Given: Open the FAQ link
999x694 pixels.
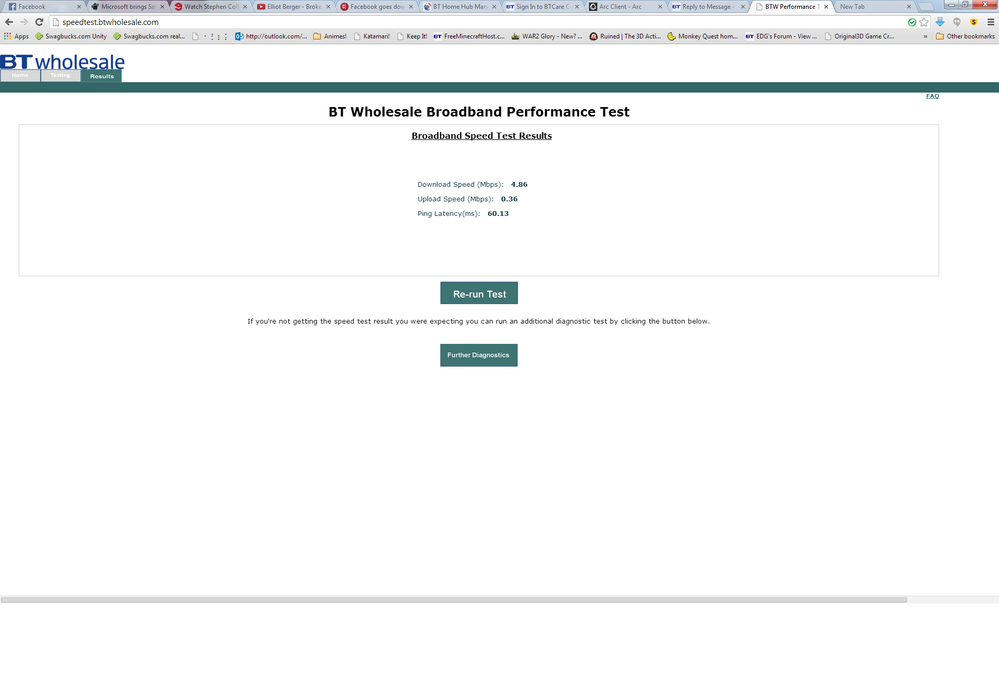Looking at the screenshot, I should click(x=932, y=95).
